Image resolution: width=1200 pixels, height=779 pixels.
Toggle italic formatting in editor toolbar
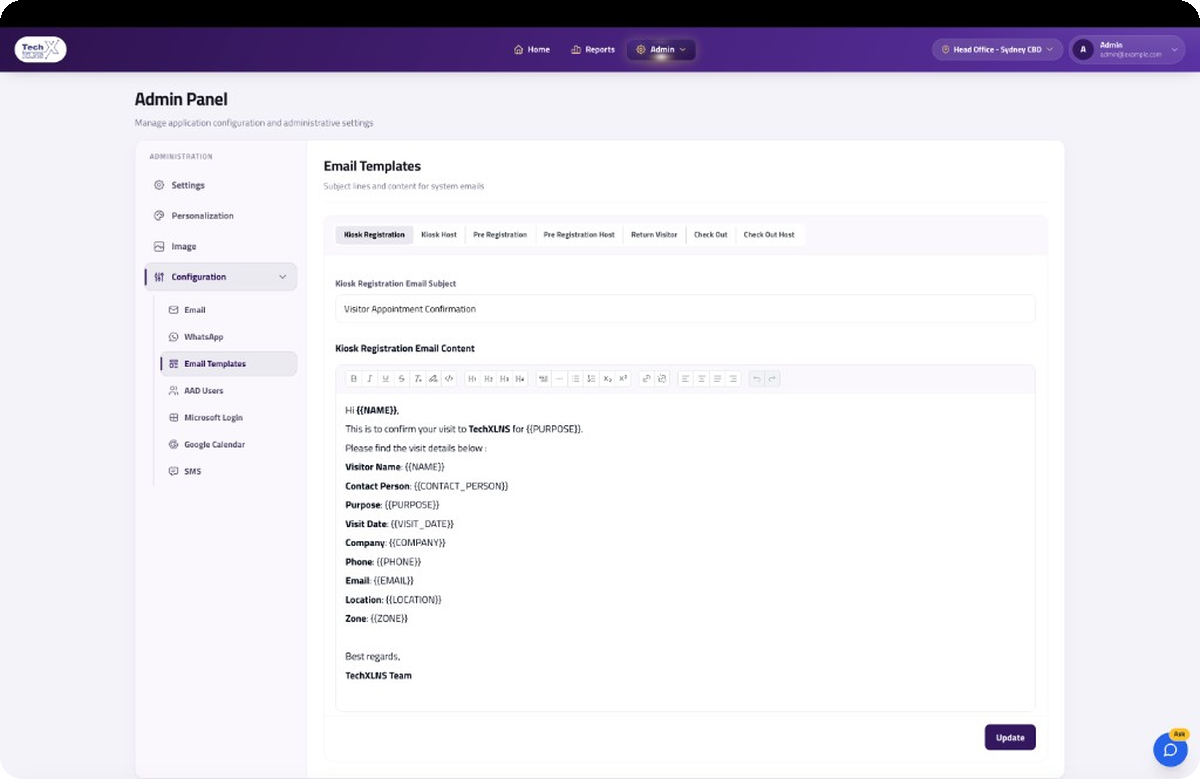pos(369,379)
